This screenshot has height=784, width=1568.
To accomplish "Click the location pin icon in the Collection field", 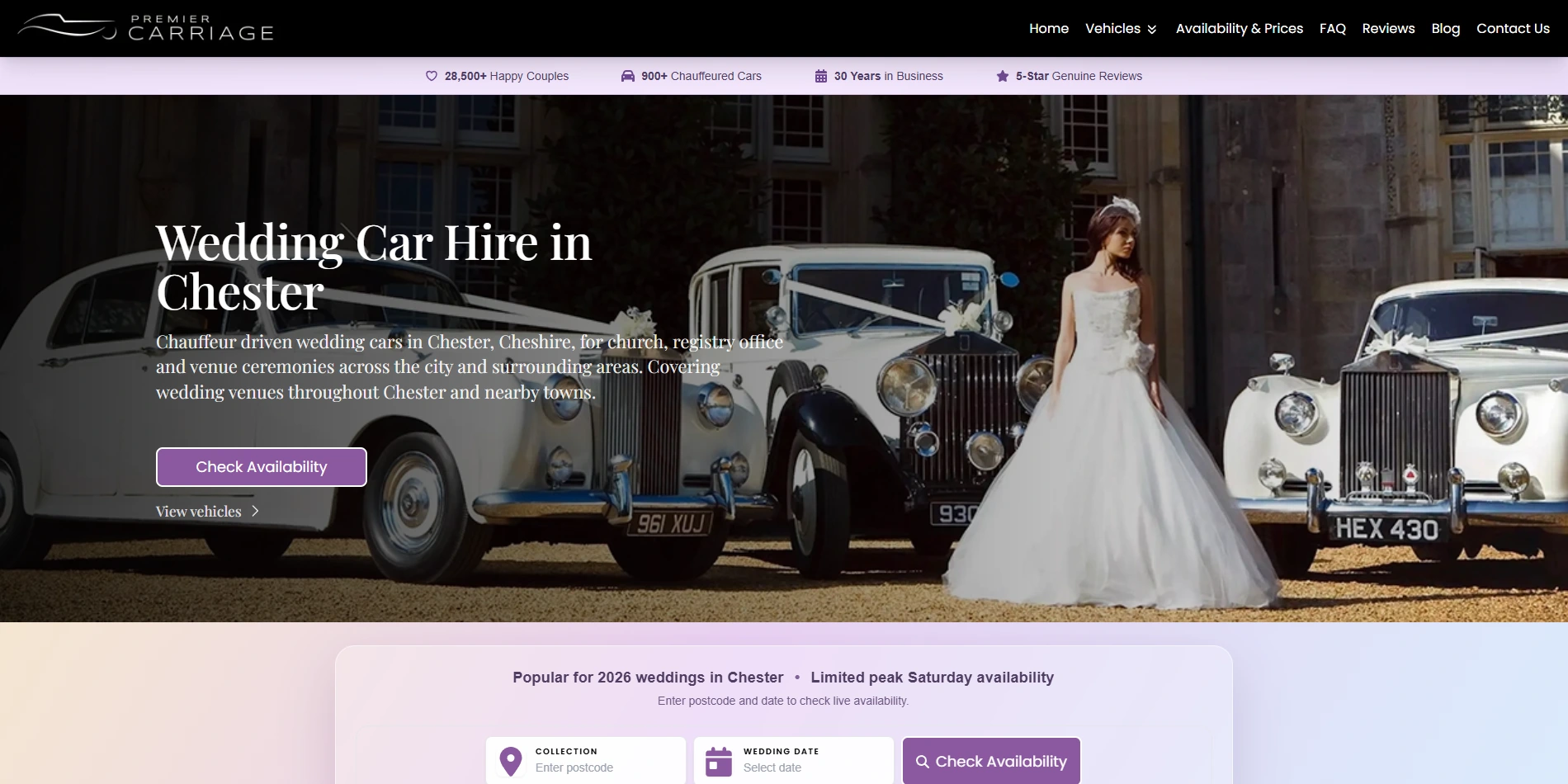I will (512, 759).
